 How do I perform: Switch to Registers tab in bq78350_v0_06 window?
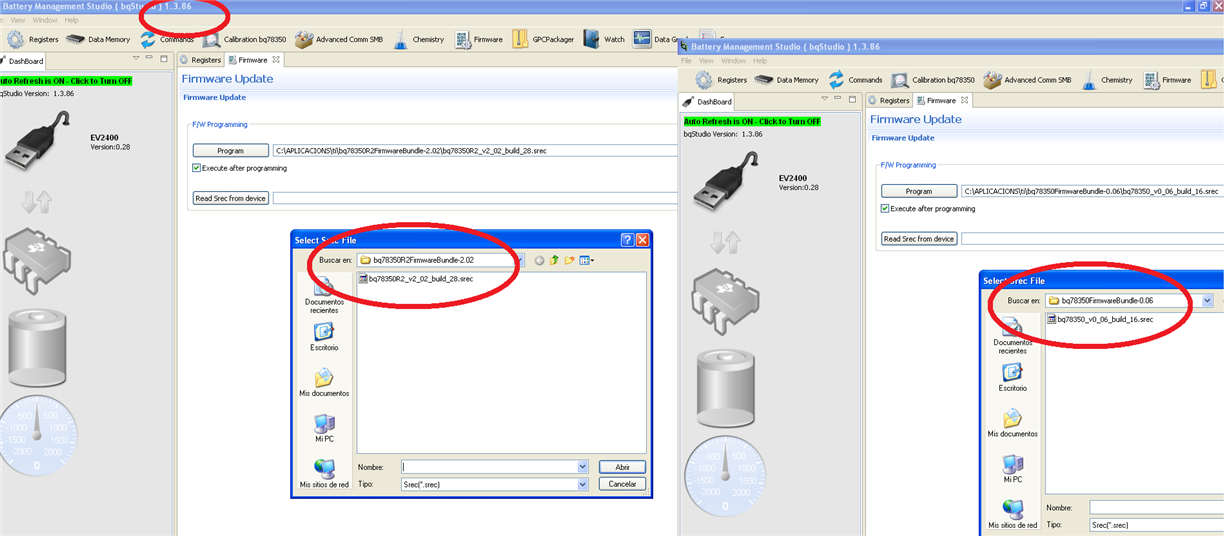tap(888, 100)
